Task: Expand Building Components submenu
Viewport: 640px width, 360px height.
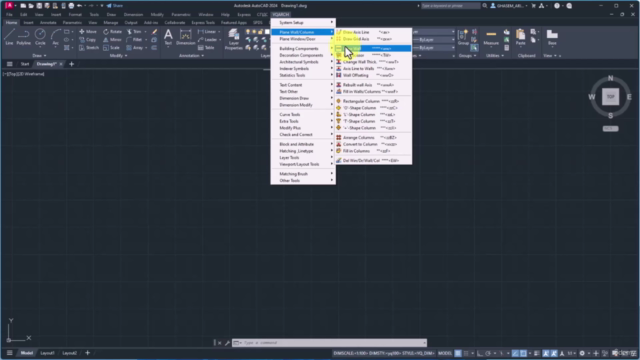Action: click(x=303, y=48)
